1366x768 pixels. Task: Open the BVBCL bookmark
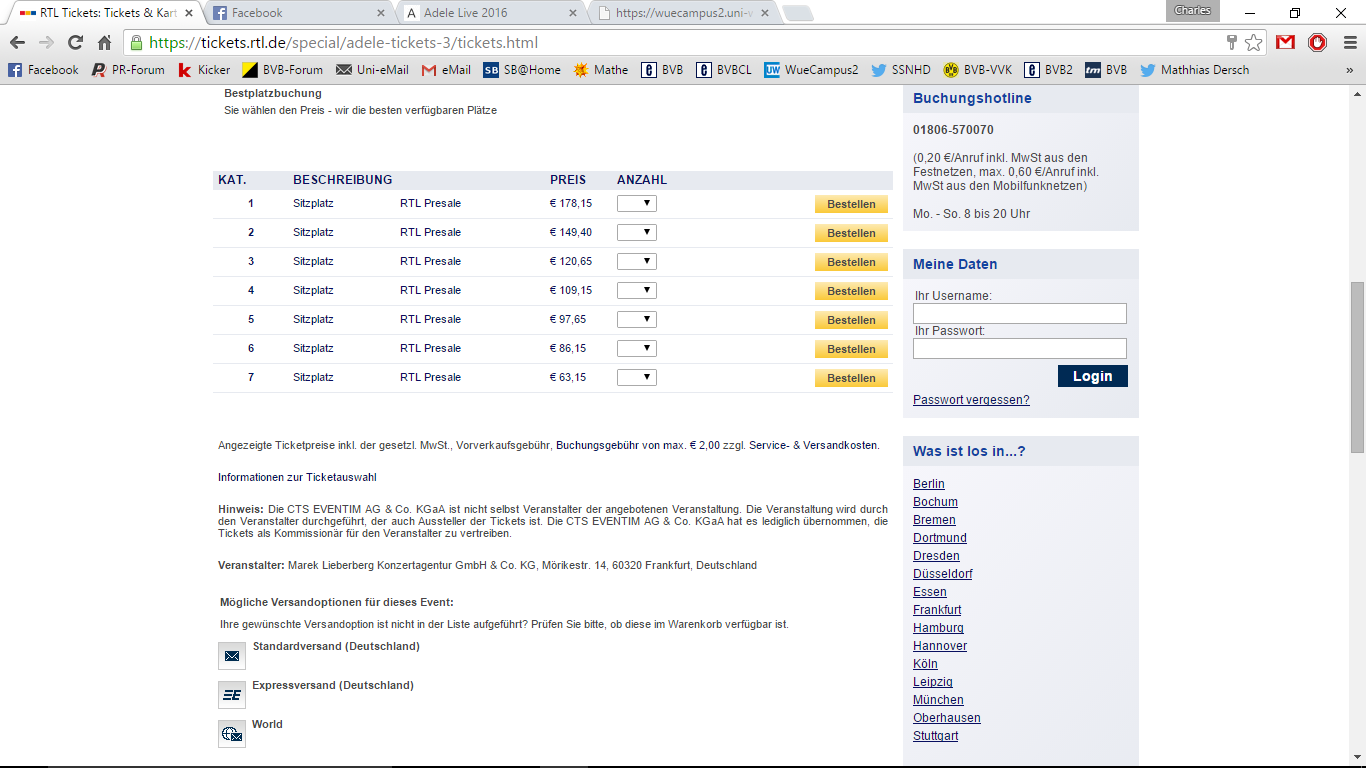(724, 70)
